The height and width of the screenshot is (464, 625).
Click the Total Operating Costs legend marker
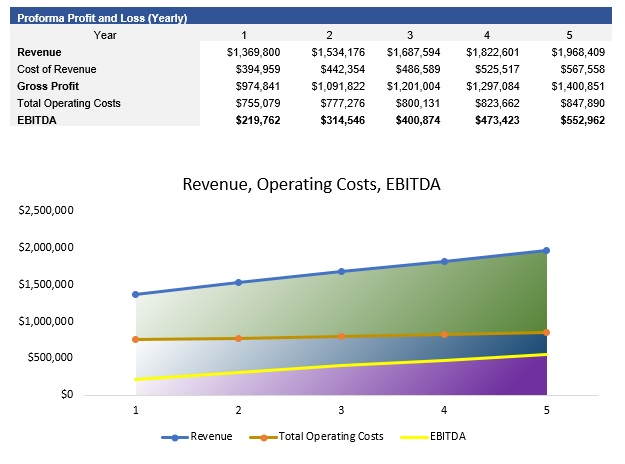[x=263, y=437]
